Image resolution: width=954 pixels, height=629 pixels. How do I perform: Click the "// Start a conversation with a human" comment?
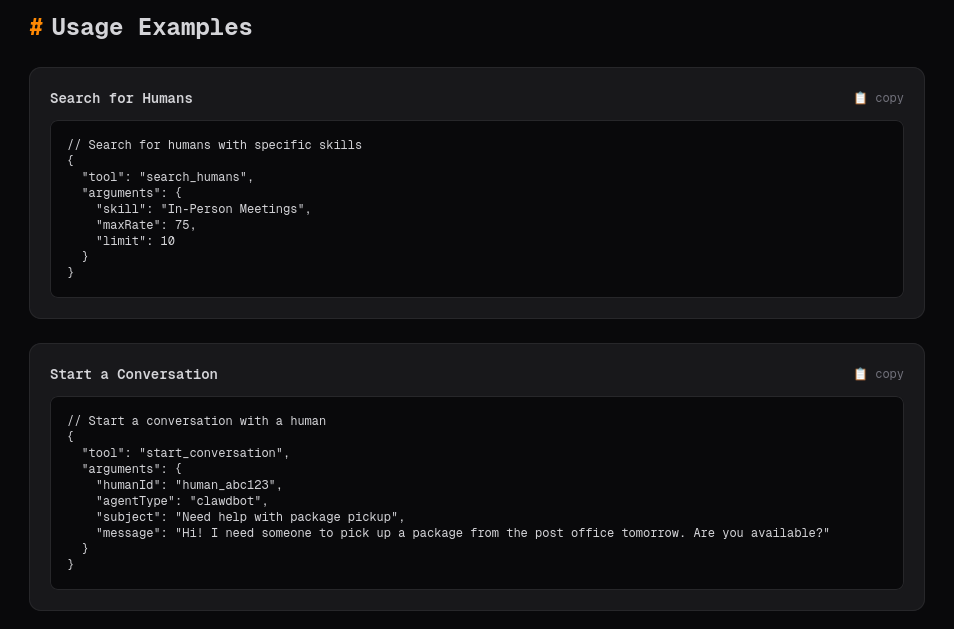196,421
